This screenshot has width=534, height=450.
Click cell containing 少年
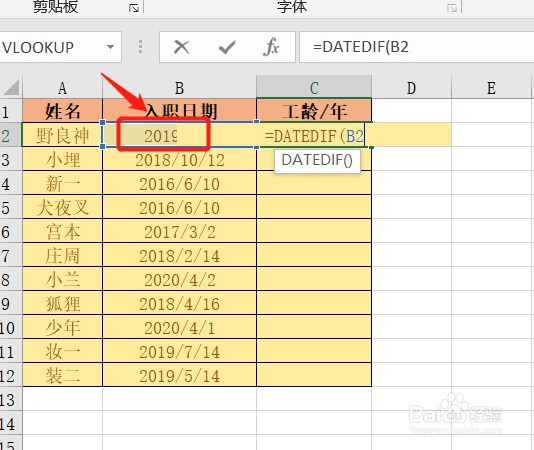point(62,328)
